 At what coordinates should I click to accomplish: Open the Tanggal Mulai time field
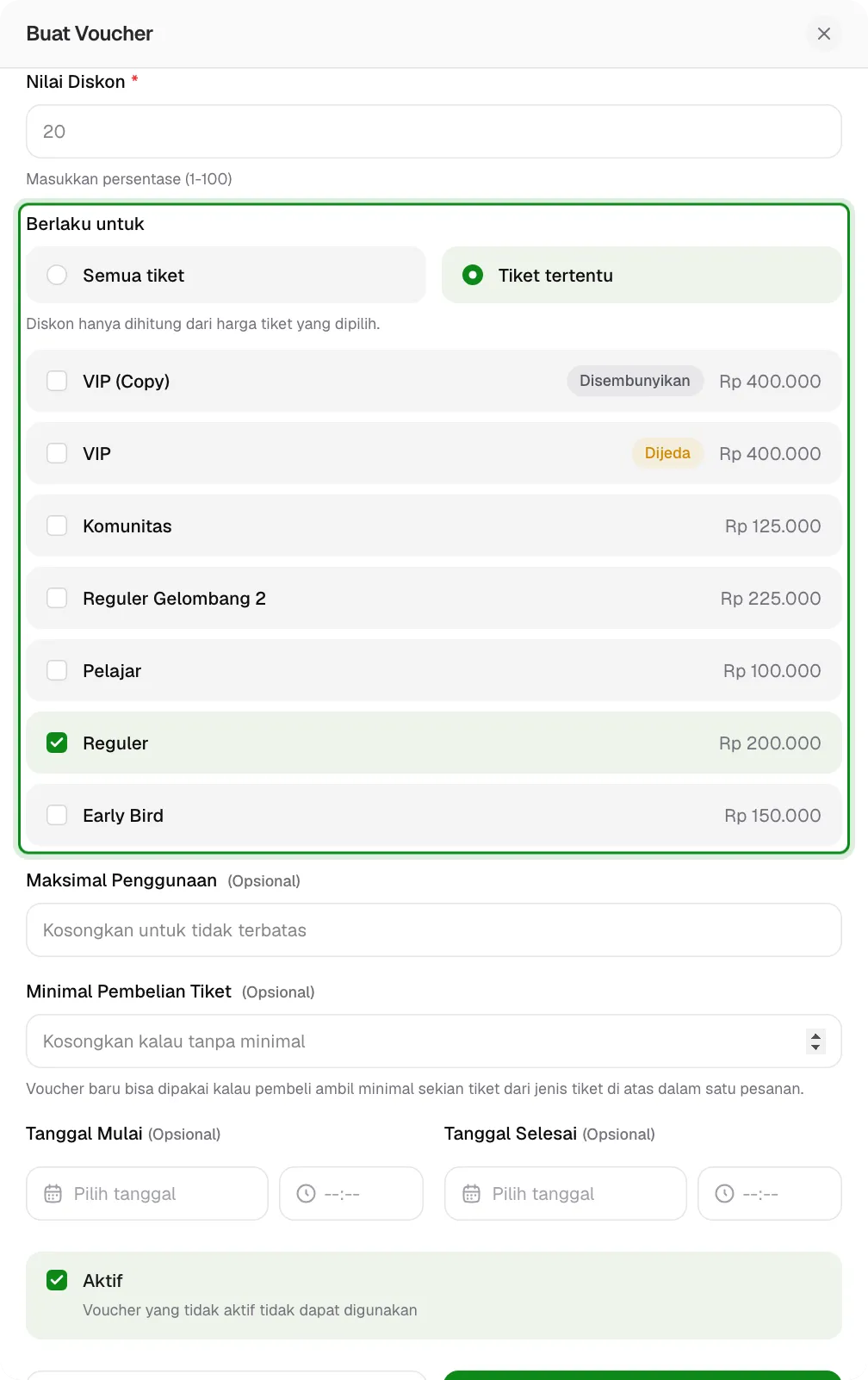click(x=351, y=1194)
